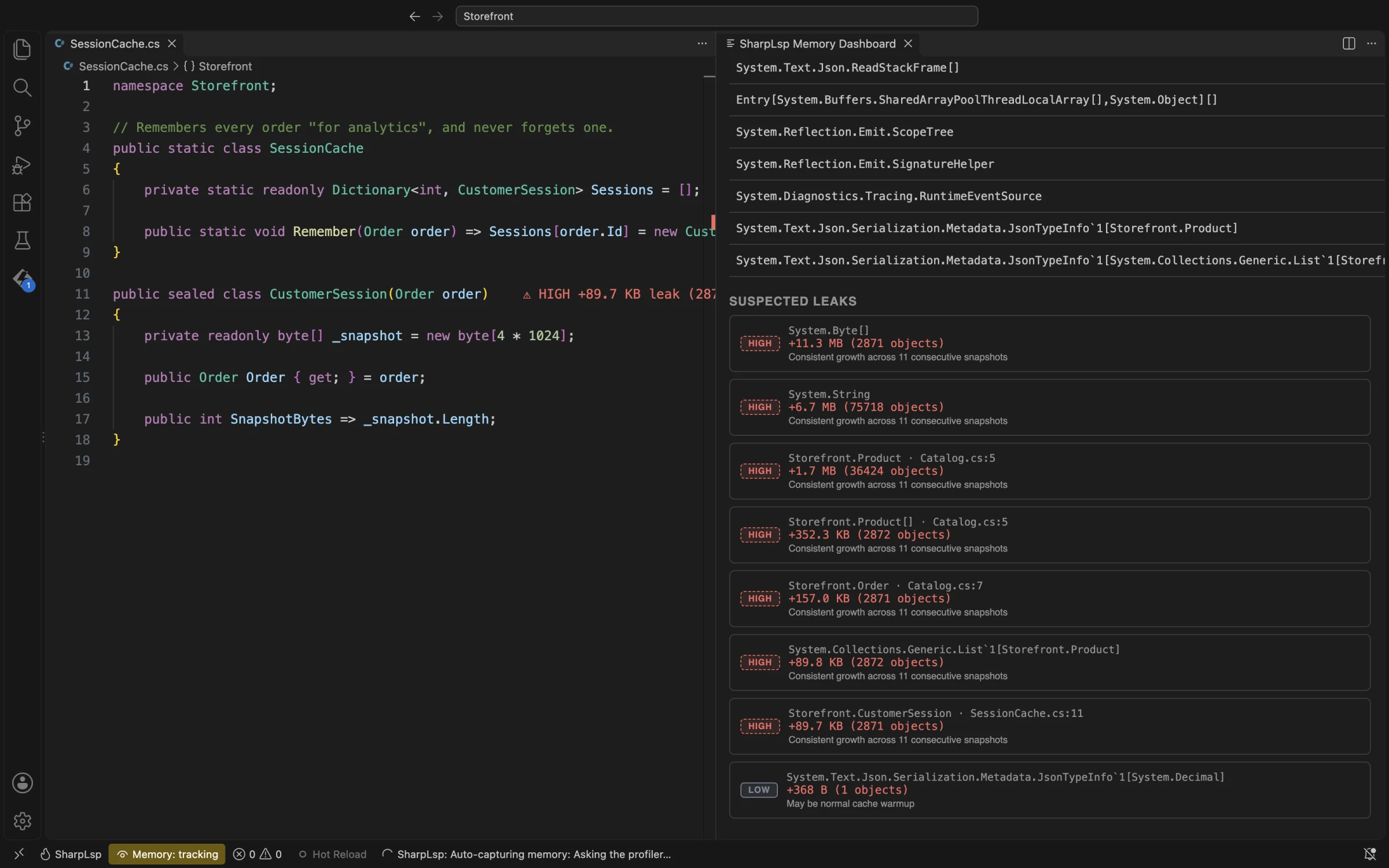
Task: Open the List`1[Storefront.Product] leak card
Action: 1049,662
